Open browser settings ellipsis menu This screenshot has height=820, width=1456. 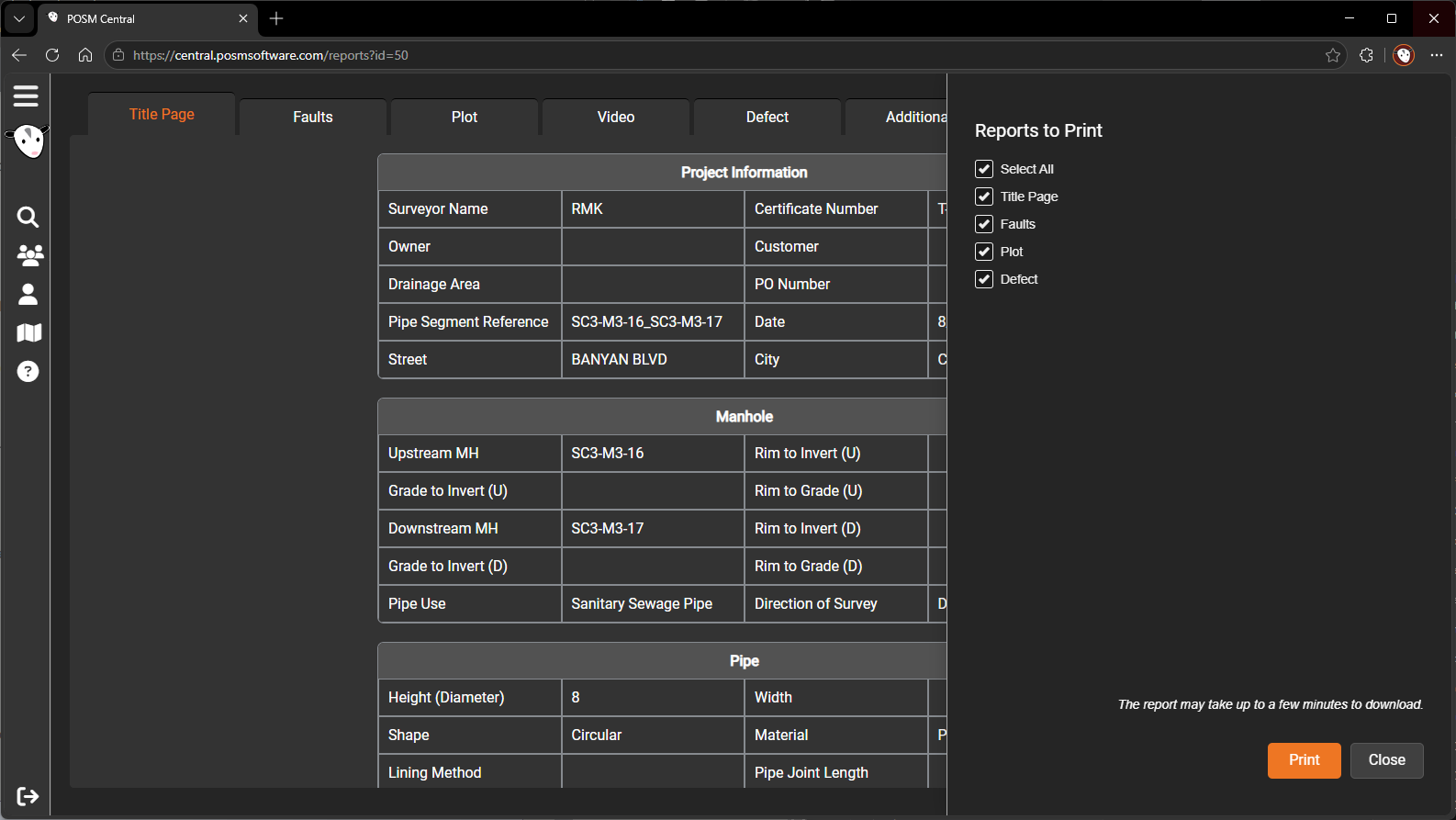(x=1437, y=55)
